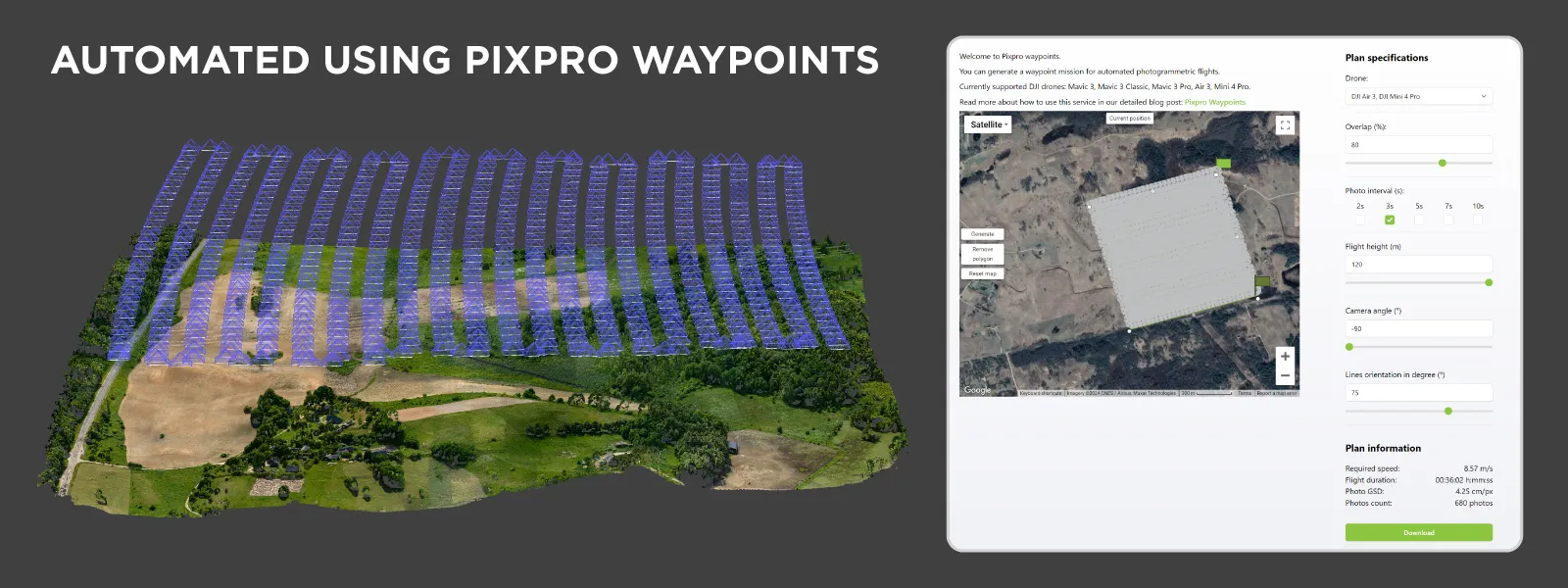
Task: Open the Drone model dropdown
Action: pyautogui.click(x=1419, y=96)
